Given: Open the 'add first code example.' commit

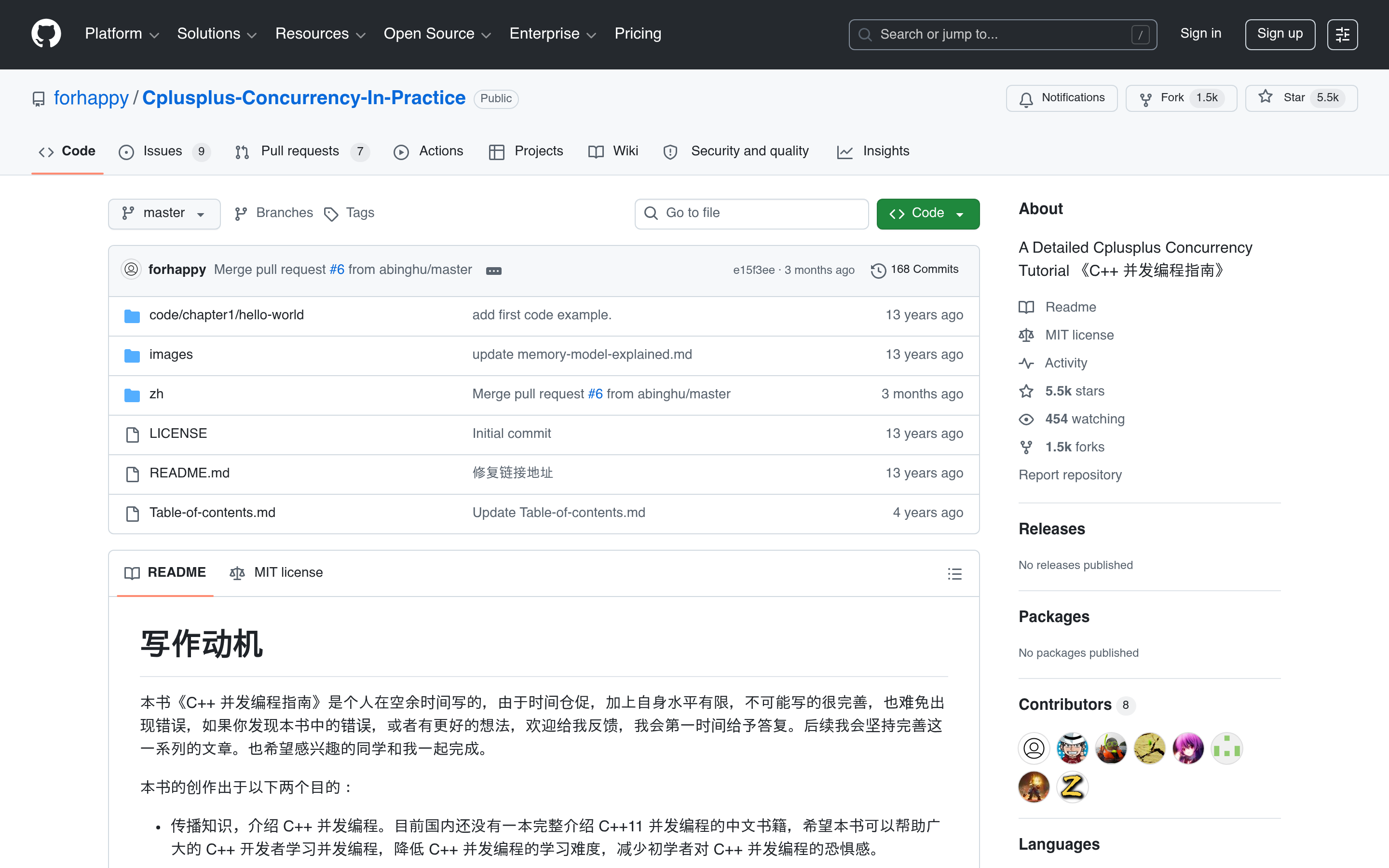Looking at the screenshot, I should click(542, 315).
